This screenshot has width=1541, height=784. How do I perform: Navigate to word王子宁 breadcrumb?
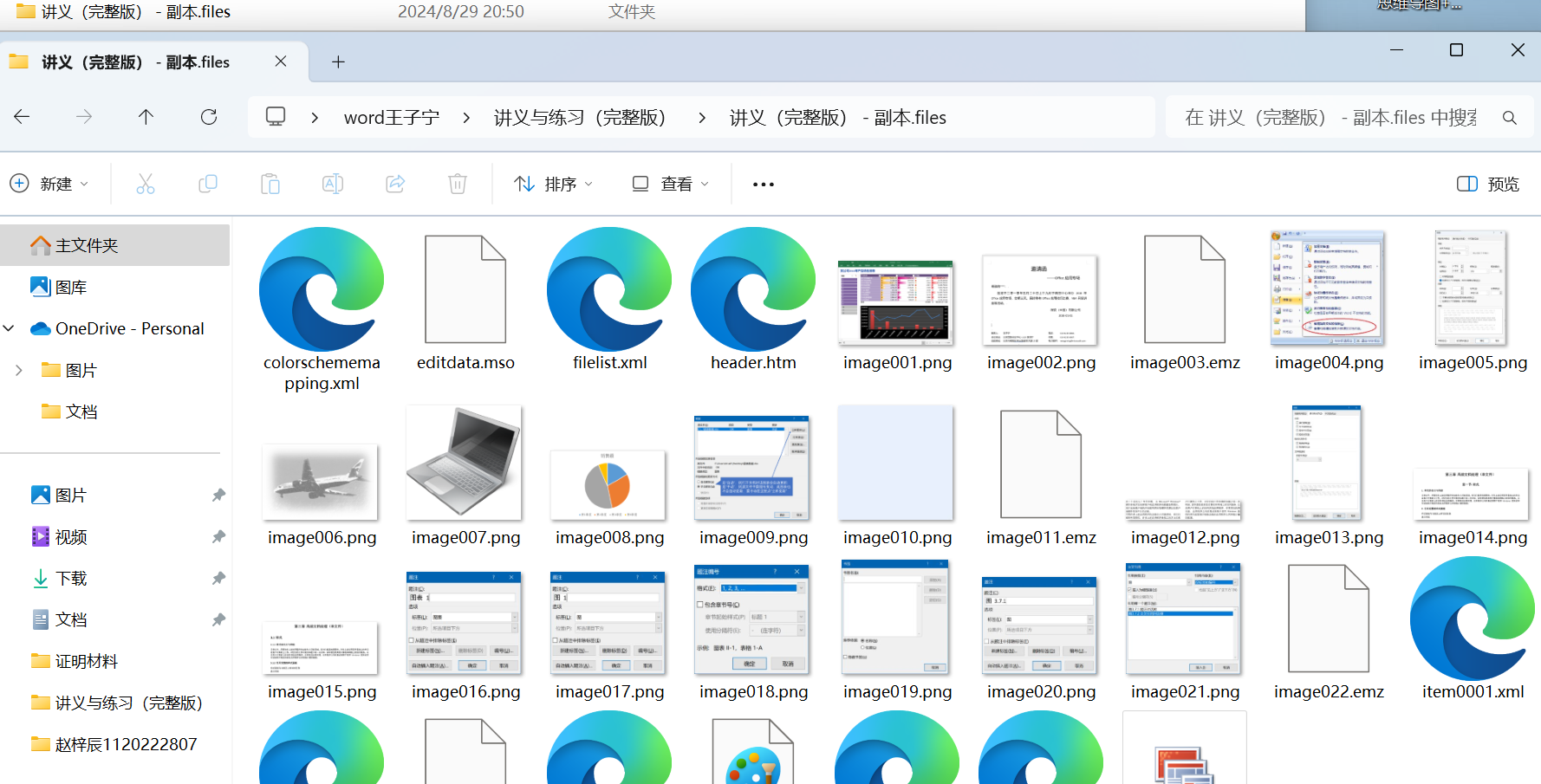pos(392,117)
